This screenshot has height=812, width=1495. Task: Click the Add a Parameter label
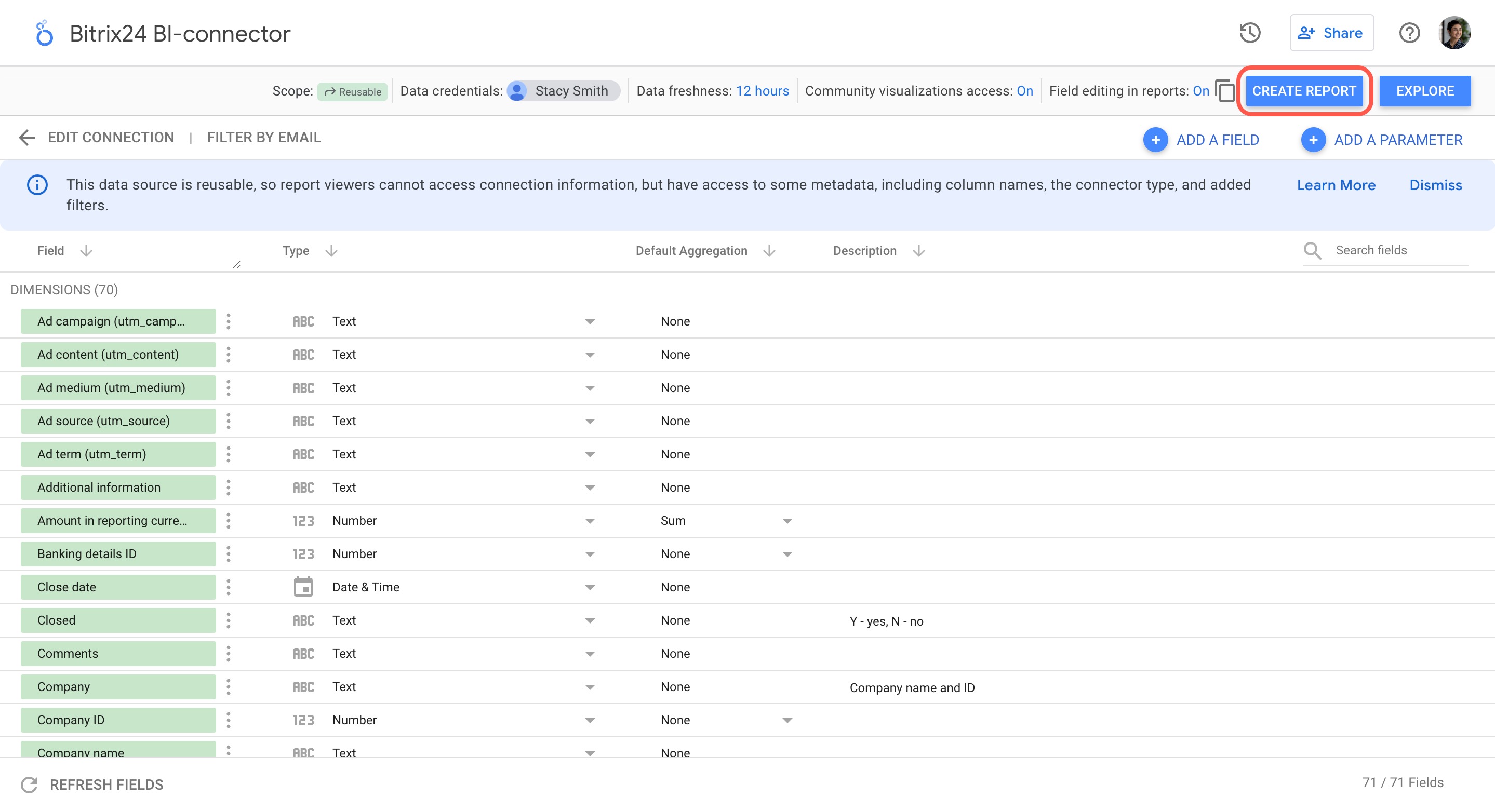pos(1398,140)
